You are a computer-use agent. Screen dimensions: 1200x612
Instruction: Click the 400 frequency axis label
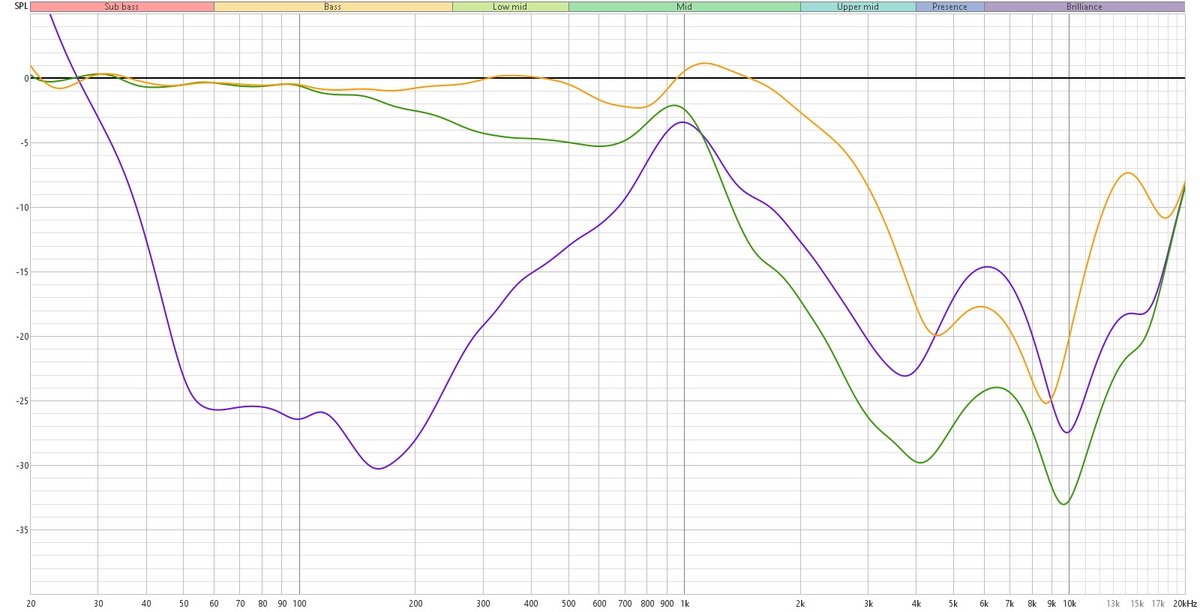pos(531,604)
